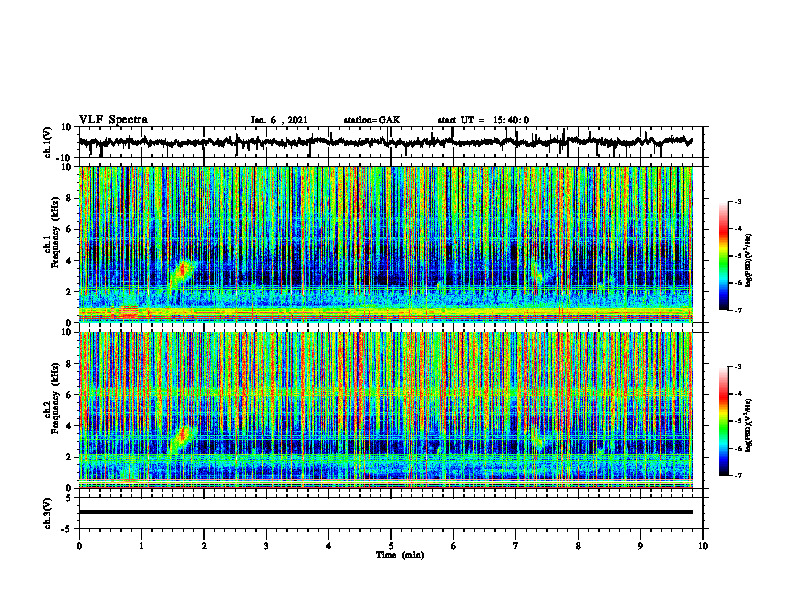Click the ch.2 spectrogram color scale bar
The height and width of the screenshot is (612, 792).
723,421
